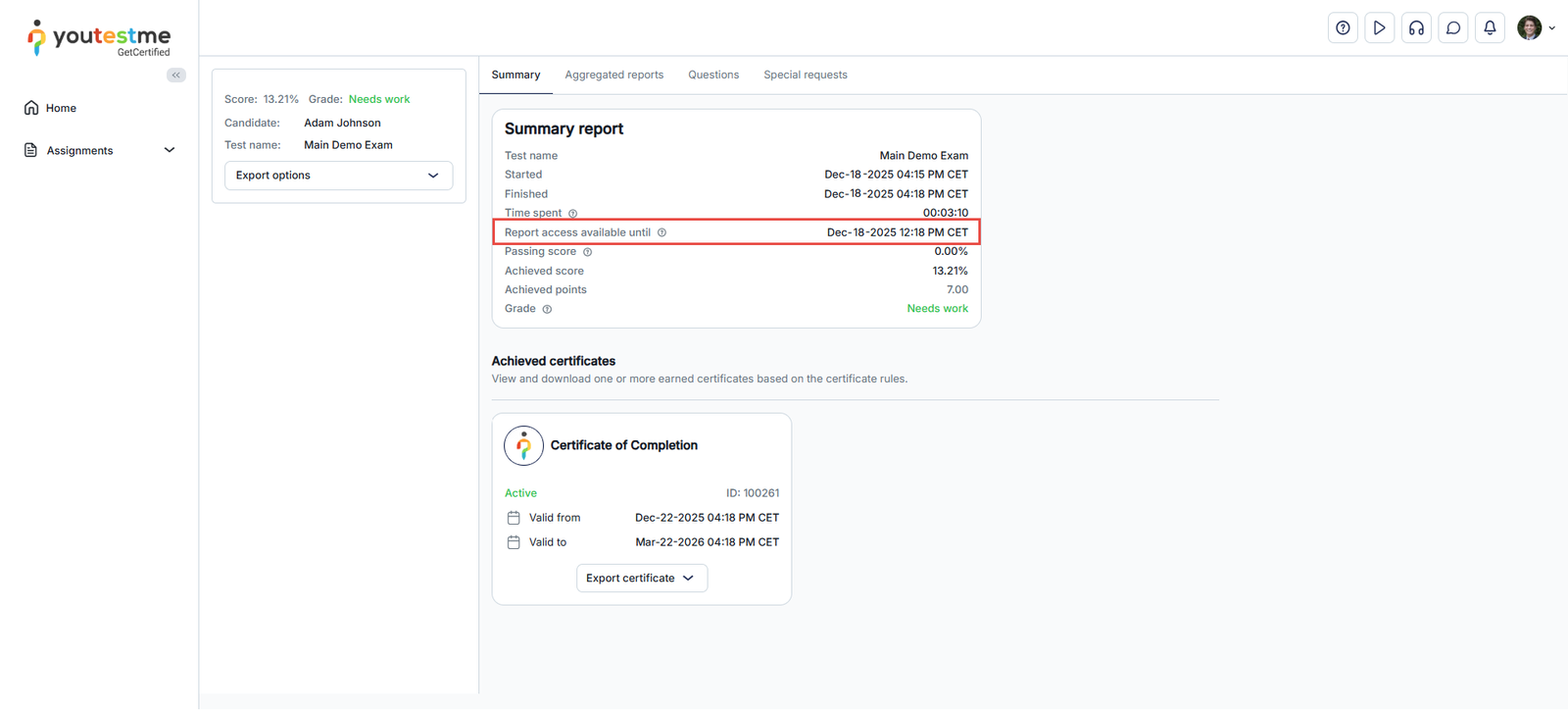1568x710 pixels.
Task: Click the play video tutorial icon
Action: pos(1379,28)
